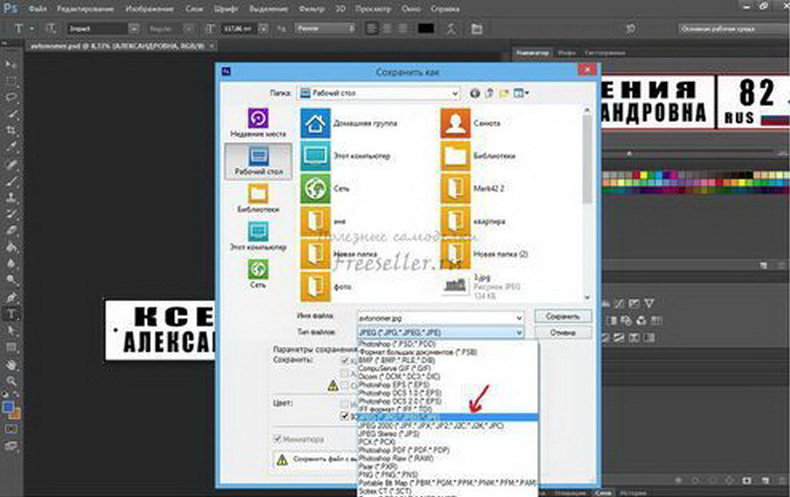The height and width of the screenshot is (497, 790).
Task: Select the Eyedropper tool
Action: pyautogui.click(x=11, y=147)
